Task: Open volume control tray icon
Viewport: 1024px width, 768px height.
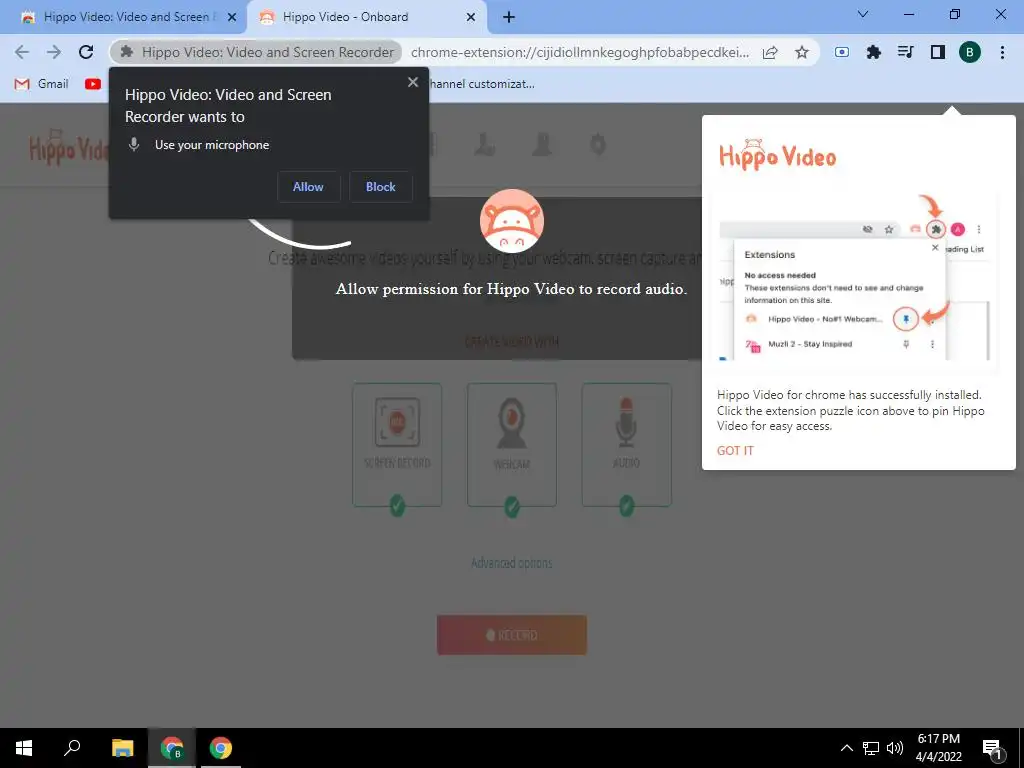Action: coord(895,748)
